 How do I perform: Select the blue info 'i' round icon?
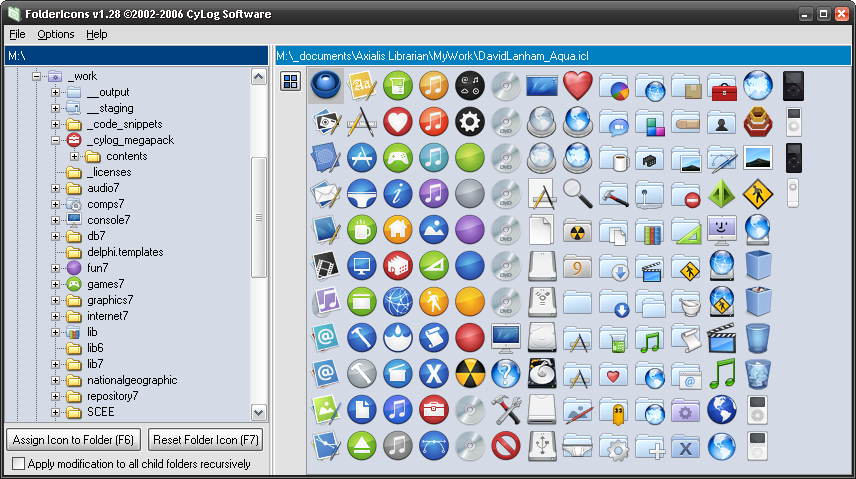coord(397,193)
